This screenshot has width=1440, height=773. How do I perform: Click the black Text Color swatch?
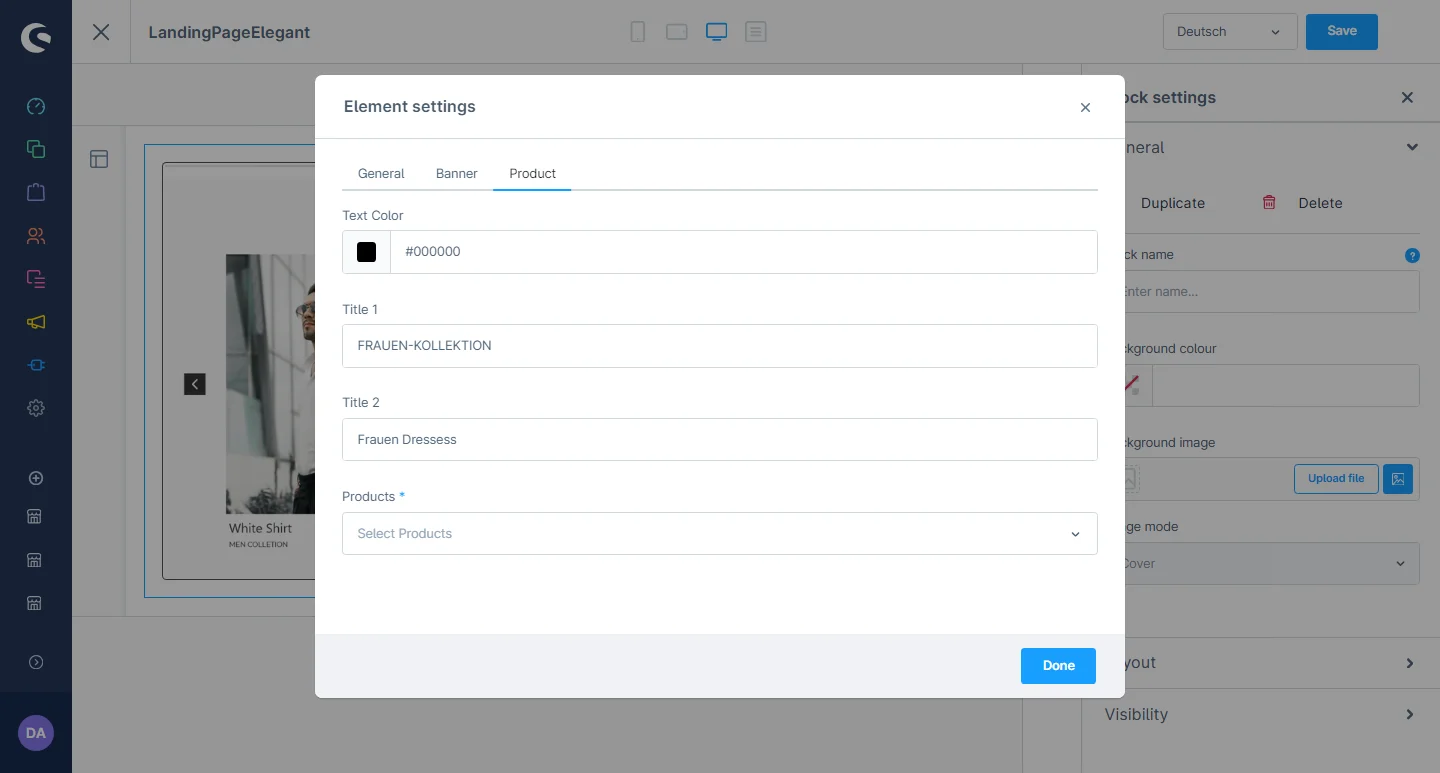point(367,252)
